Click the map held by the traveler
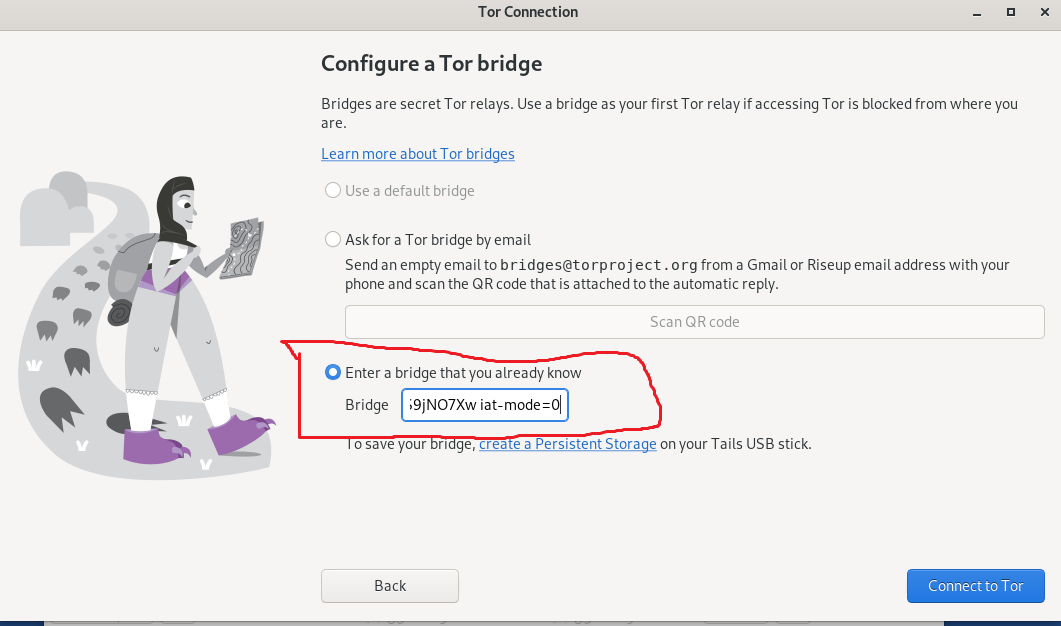The width and height of the screenshot is (1061, 626). (241, 247)
